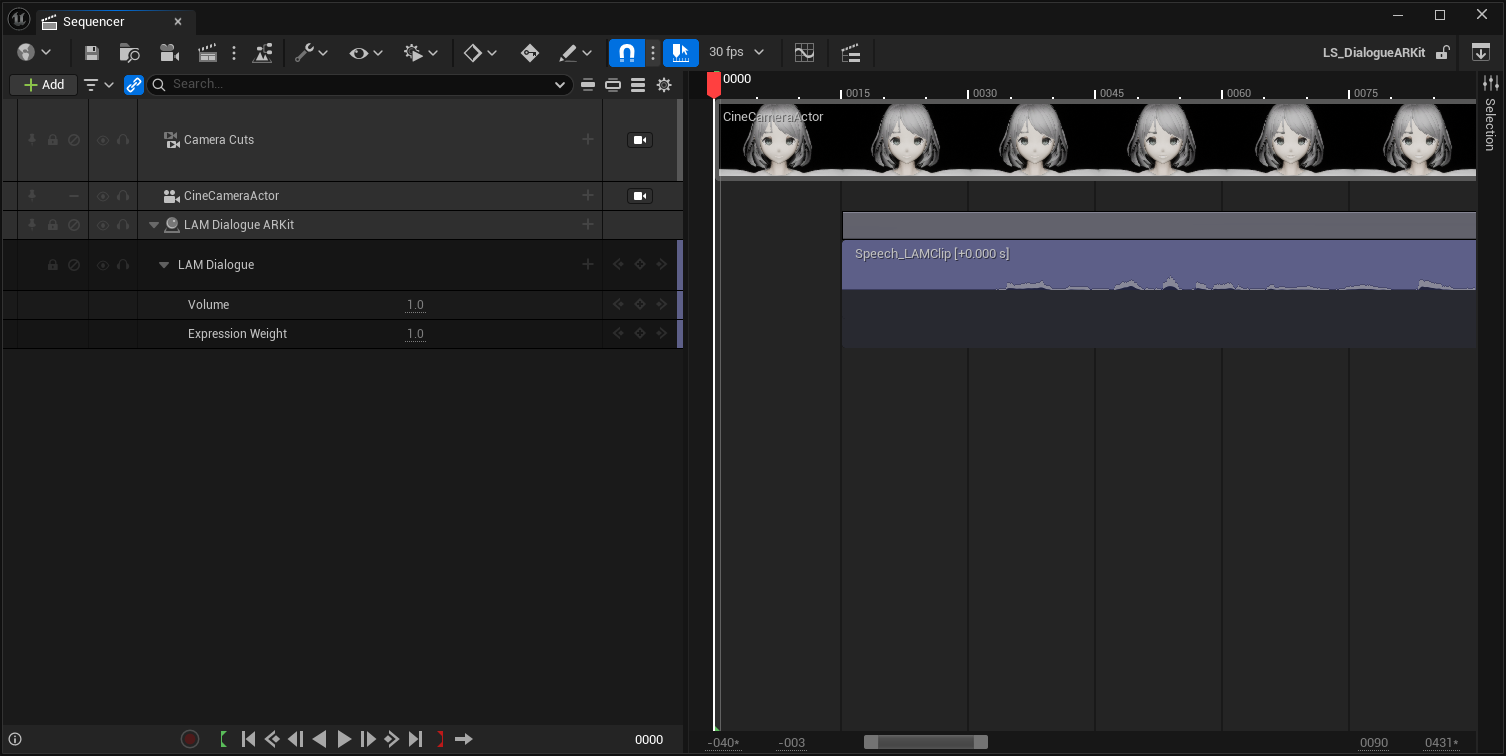Collapse the LAM Dialogue track
The height and width of the screenshot is (756, 1506).
[x=164, y=266]
